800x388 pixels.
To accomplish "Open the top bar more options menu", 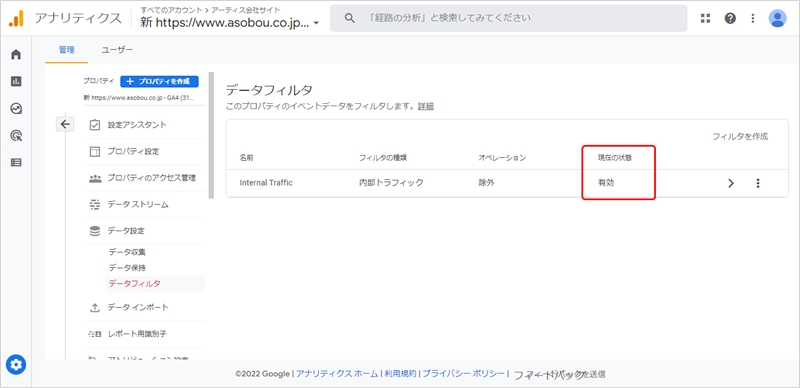I will coord(753,18).
